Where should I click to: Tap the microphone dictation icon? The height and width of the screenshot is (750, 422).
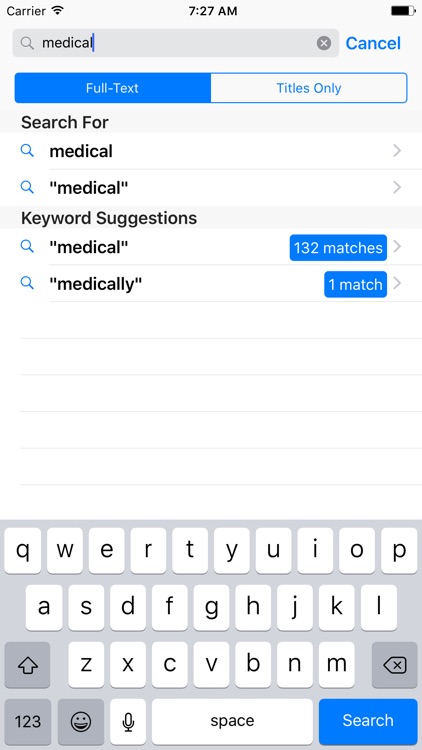click(128, 721)
